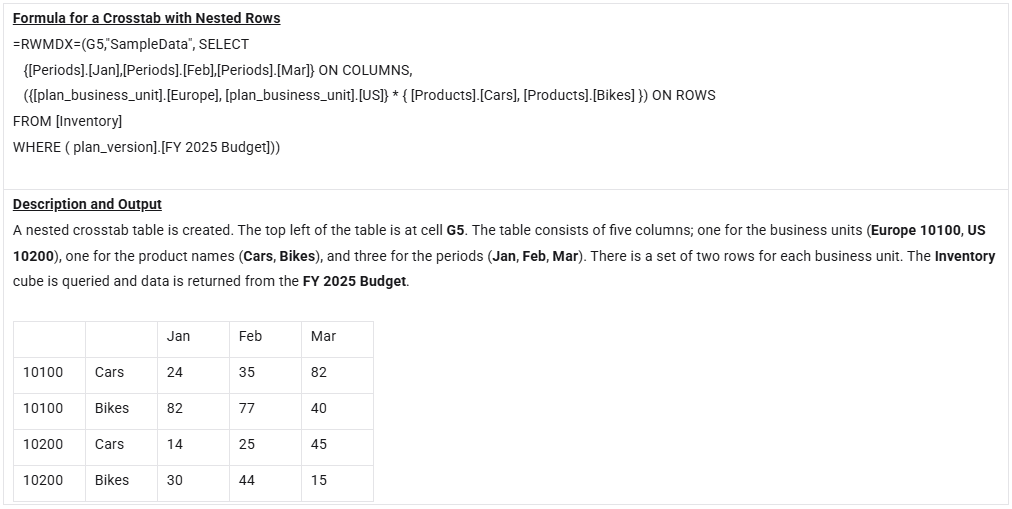Click the Feb column header cell

click(x=250, y=336)
